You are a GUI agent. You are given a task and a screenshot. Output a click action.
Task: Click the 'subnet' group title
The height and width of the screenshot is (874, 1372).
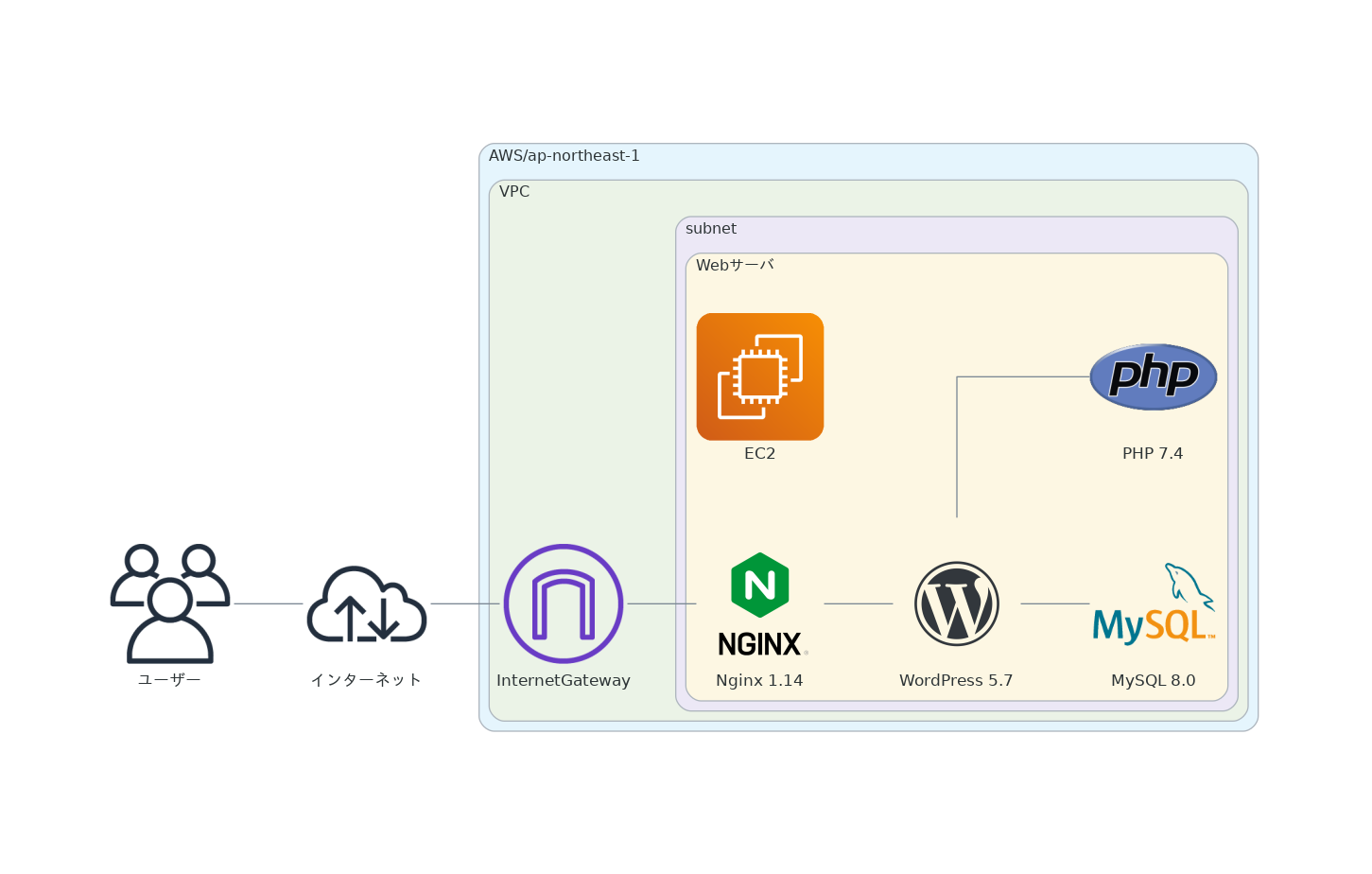tap(711, 228)
